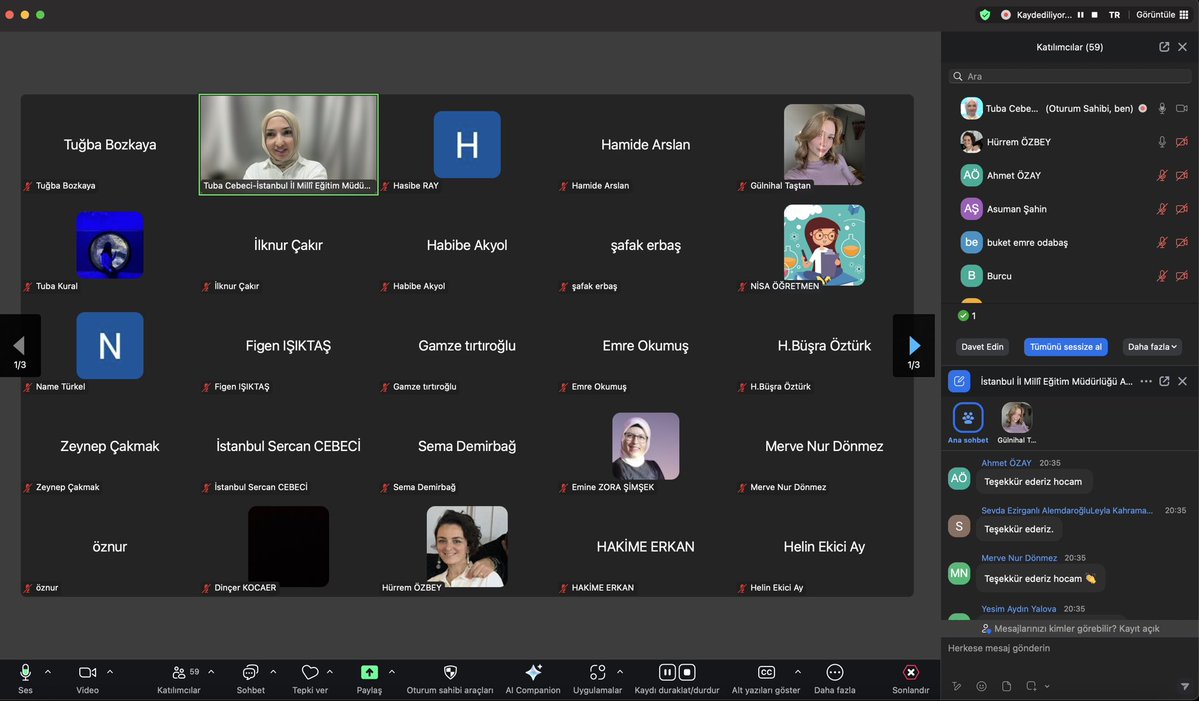Expand share options caret beside Paylaş
The height and width of the screenshot is (701, 1199).
(x=392, y=672)
